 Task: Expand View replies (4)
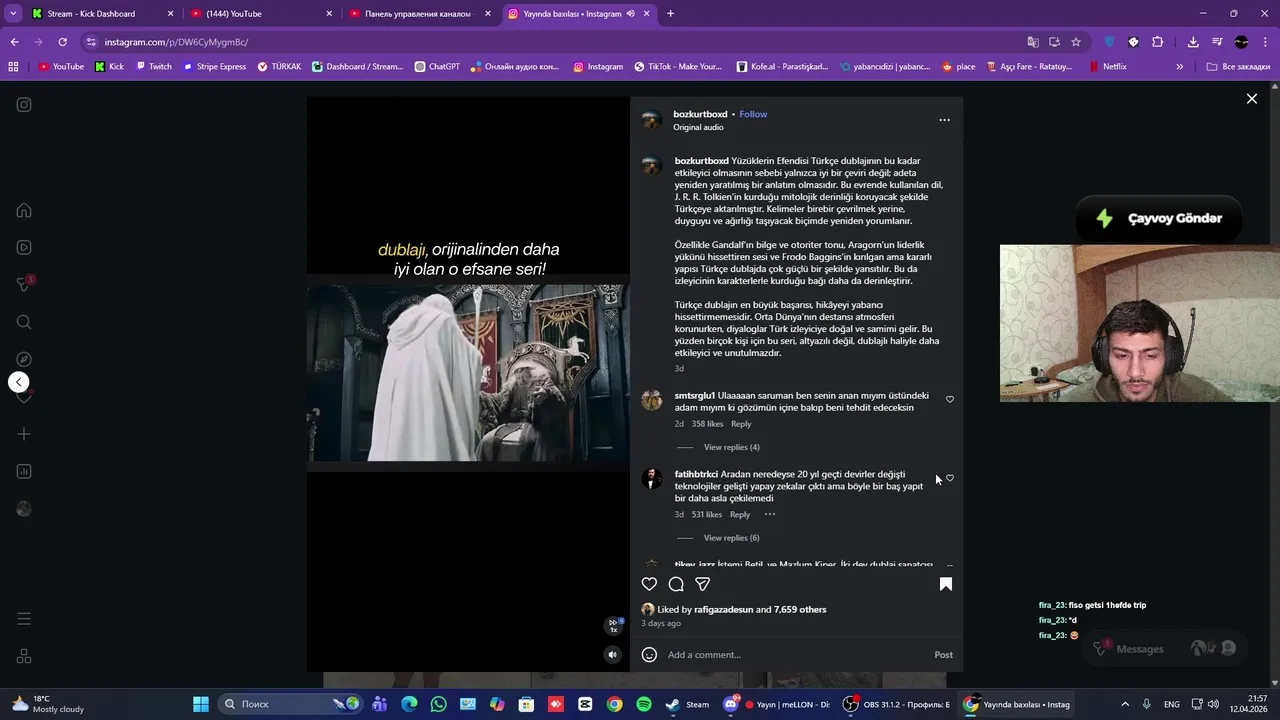click(731, 447)
